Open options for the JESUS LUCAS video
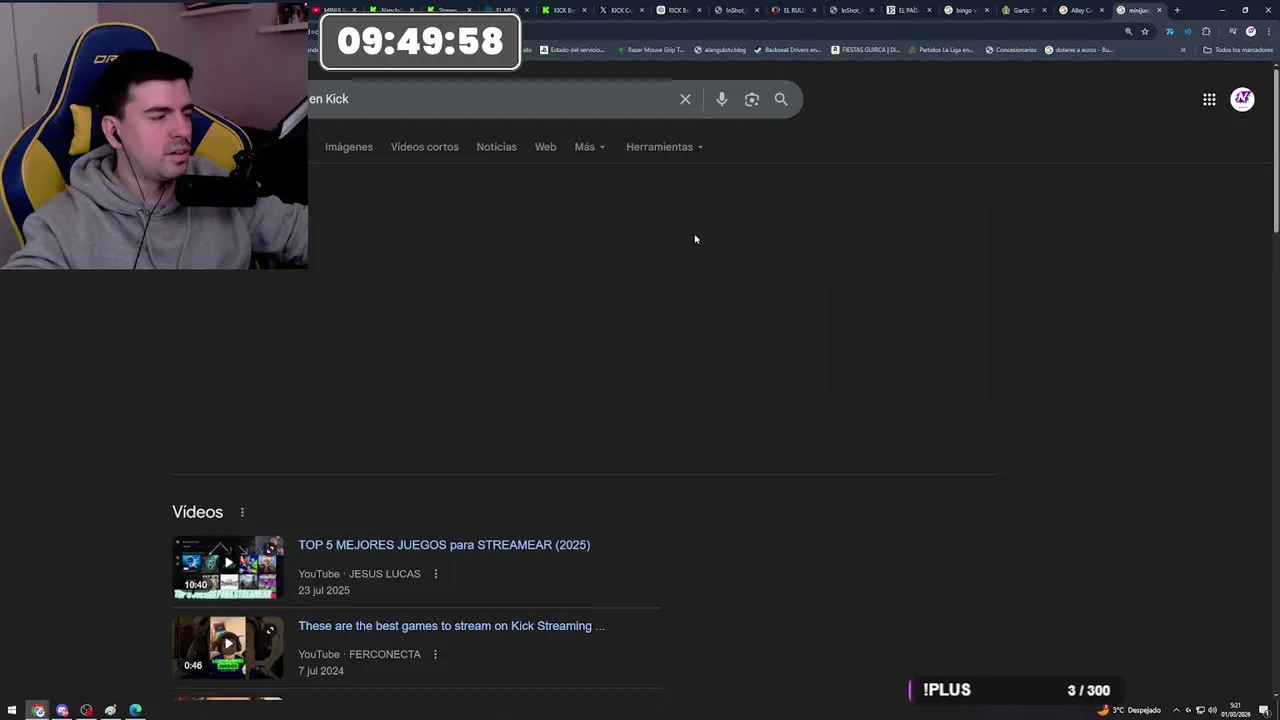The height and width of the screenshot is (720, 1280). pos(435,574)
